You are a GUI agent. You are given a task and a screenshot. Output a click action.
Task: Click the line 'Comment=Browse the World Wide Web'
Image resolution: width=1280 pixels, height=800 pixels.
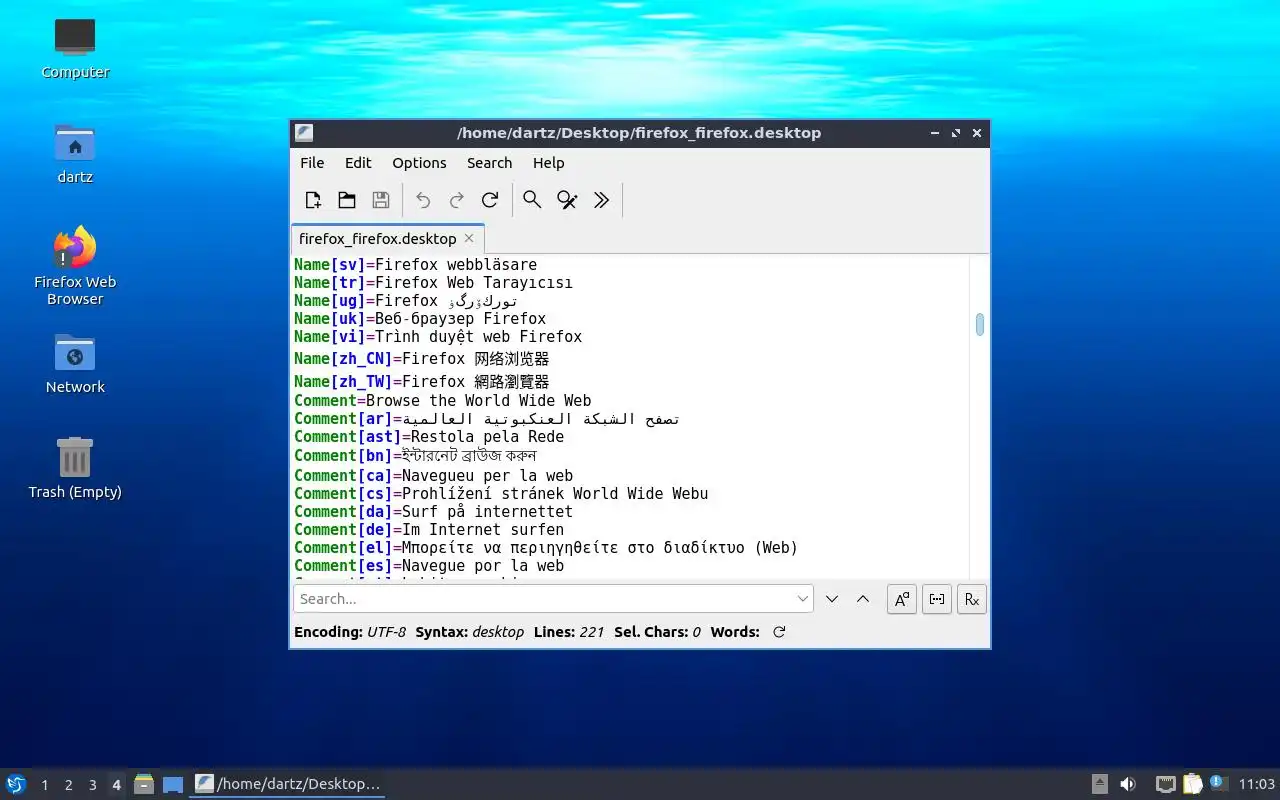tap(443, 401)
